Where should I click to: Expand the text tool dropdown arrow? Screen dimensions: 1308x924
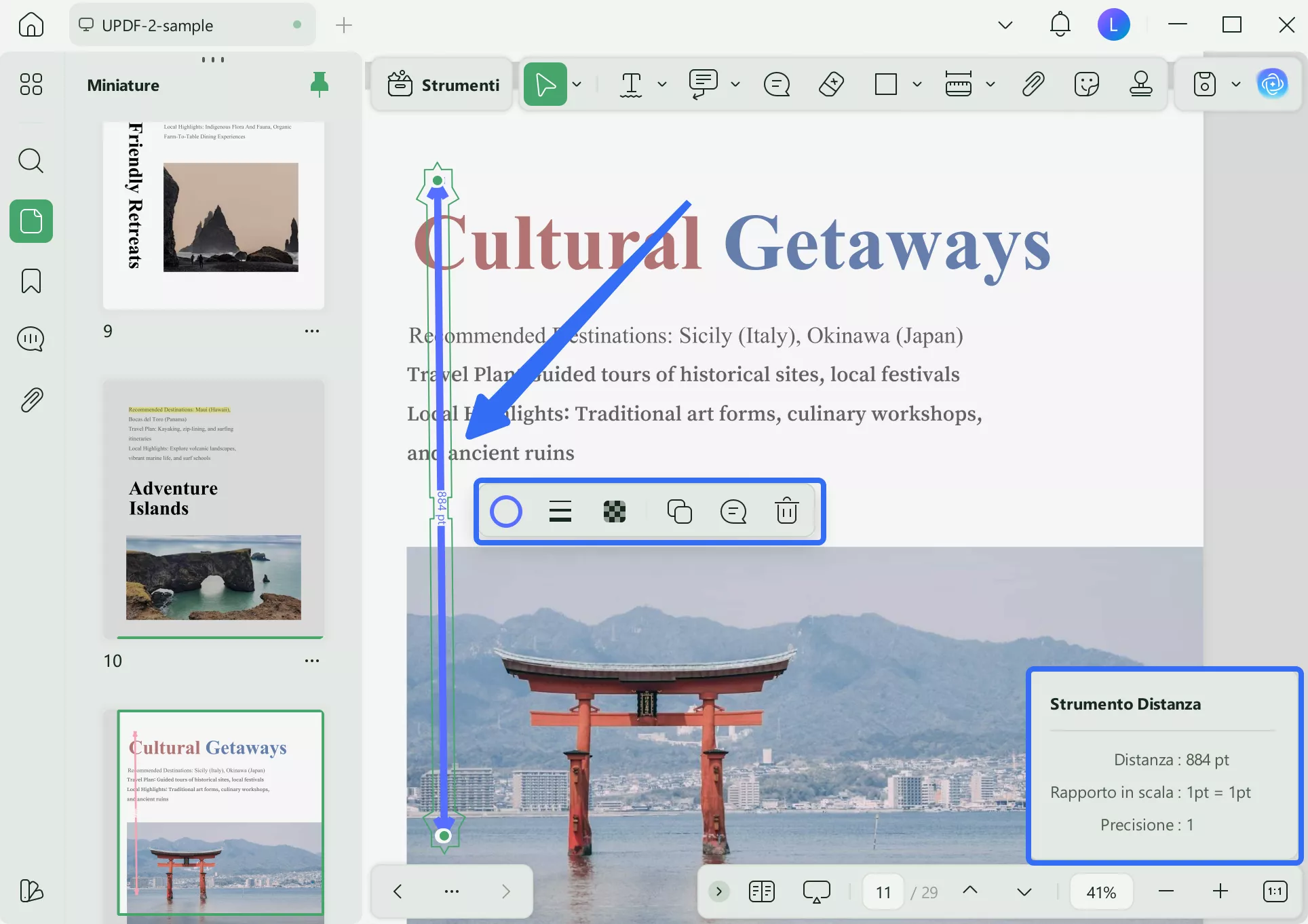click(662, 85)
